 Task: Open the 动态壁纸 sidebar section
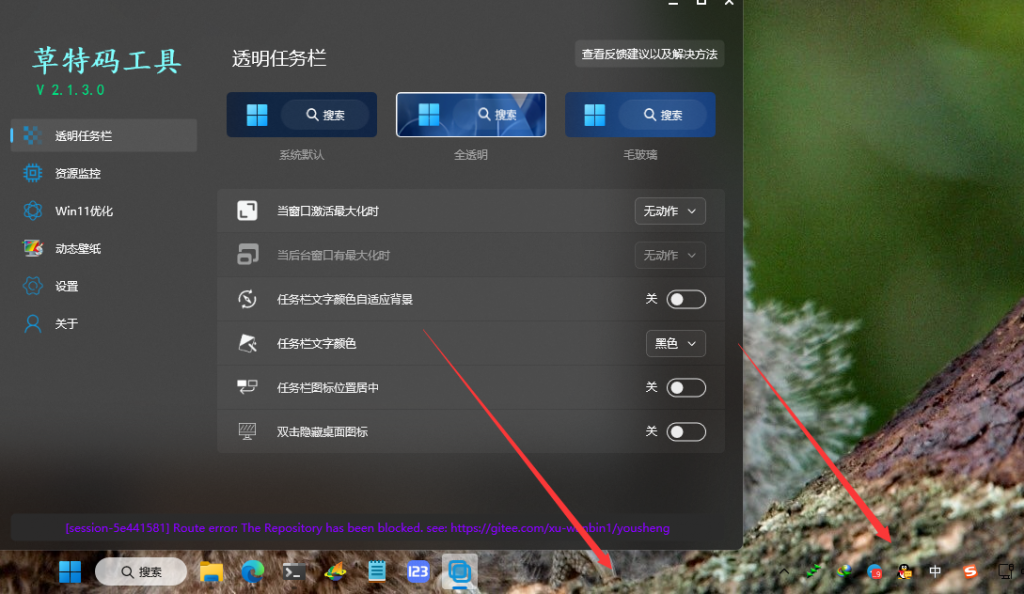104,249
